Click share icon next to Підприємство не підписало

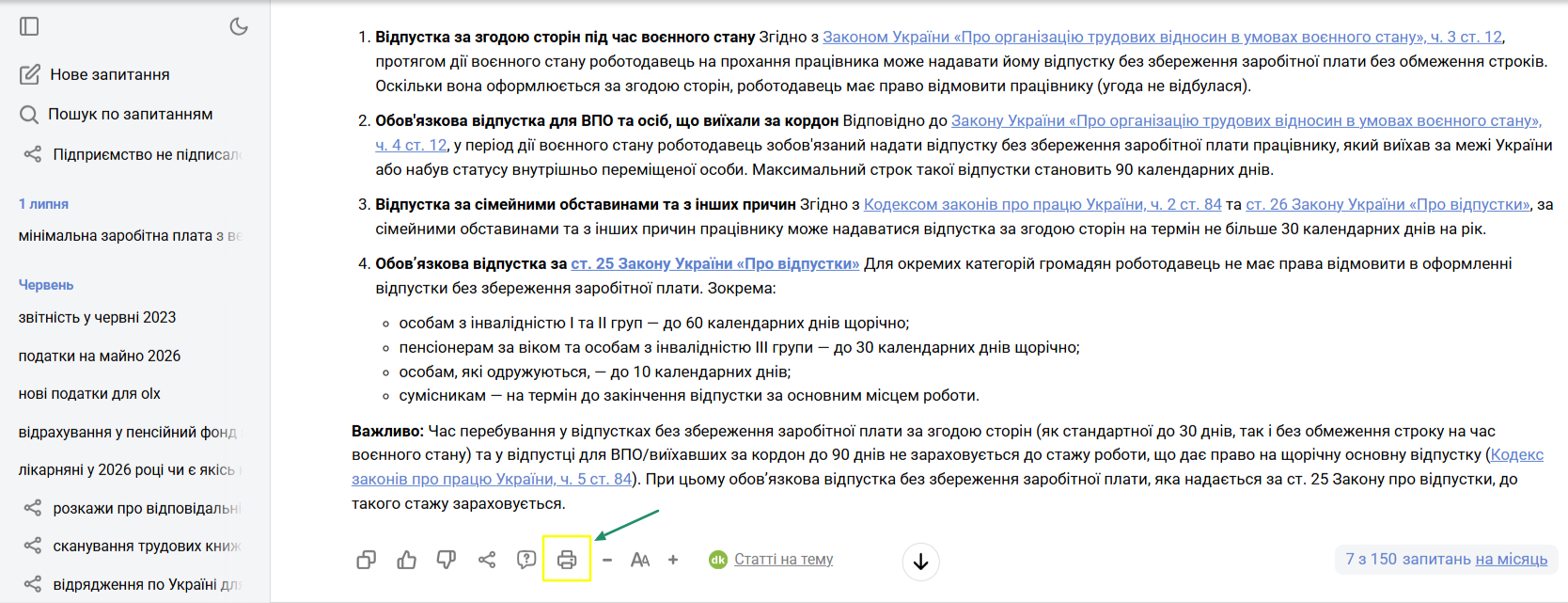[33, 154]
